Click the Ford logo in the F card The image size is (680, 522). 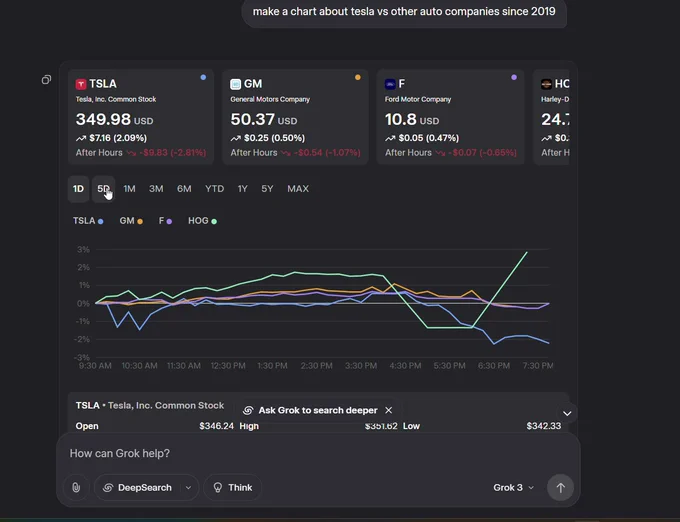click(x=390, y=84)
